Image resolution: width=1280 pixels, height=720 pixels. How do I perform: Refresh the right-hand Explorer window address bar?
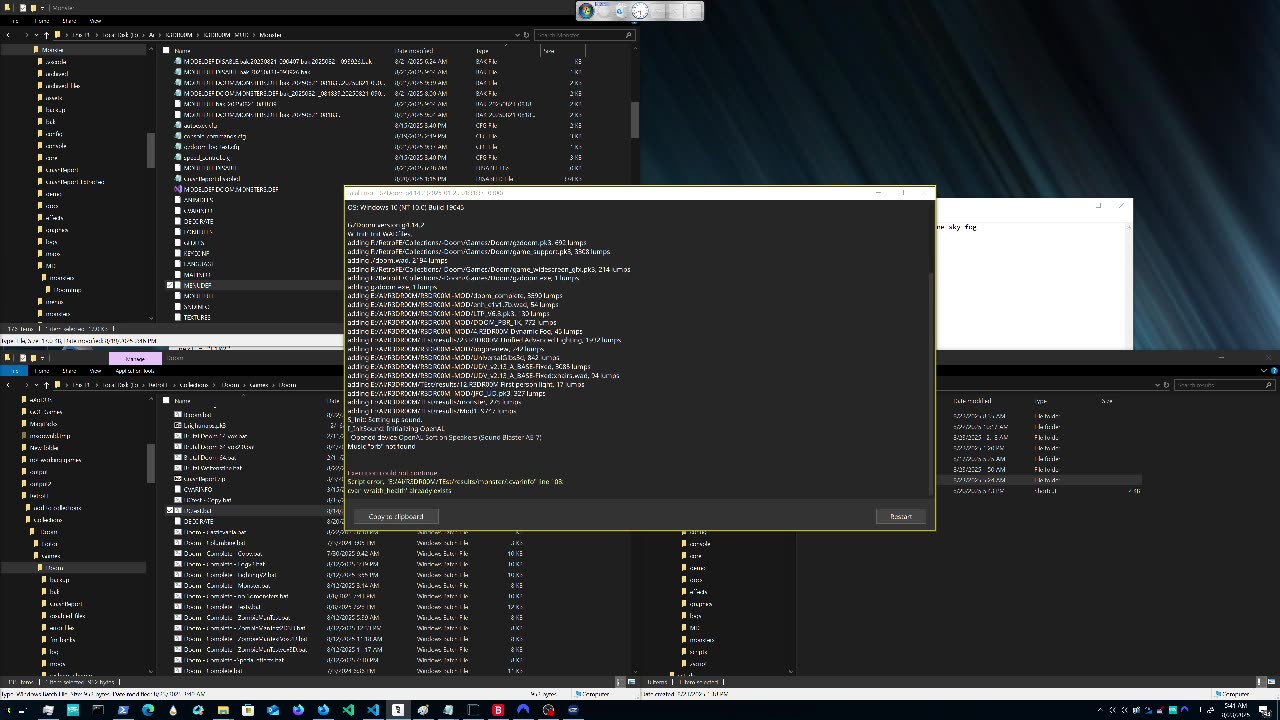tap(1165, 384)
